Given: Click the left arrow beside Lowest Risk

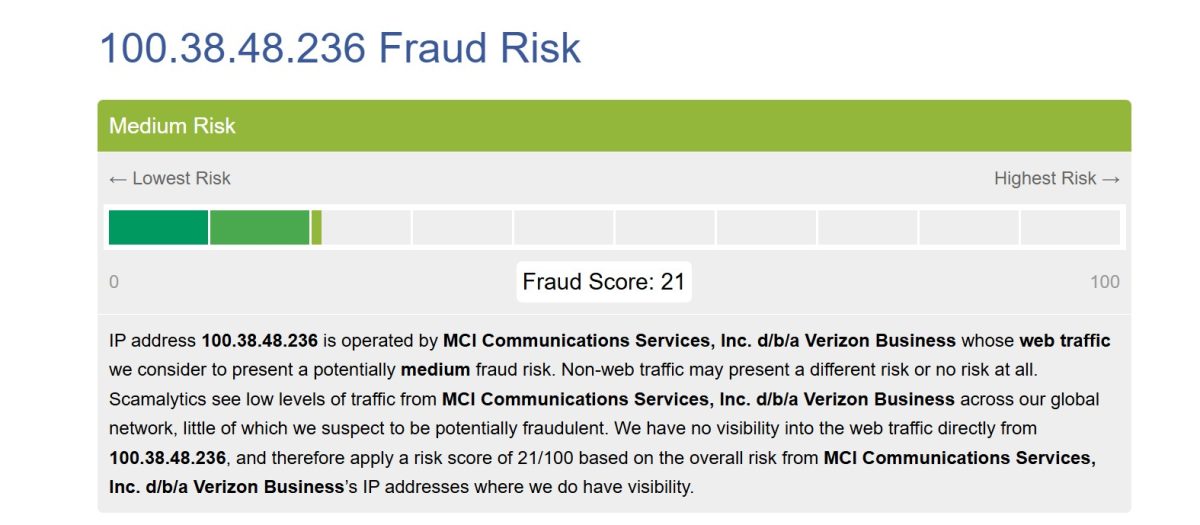Looking at the screenshot, I should [118, 179].
